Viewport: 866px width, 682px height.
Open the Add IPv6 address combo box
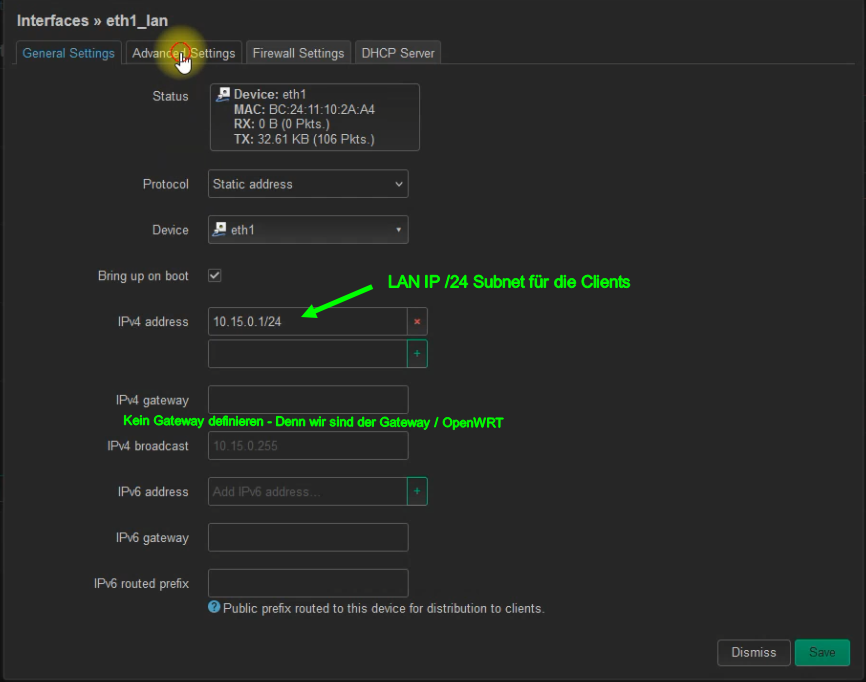(x=307, y=491)
